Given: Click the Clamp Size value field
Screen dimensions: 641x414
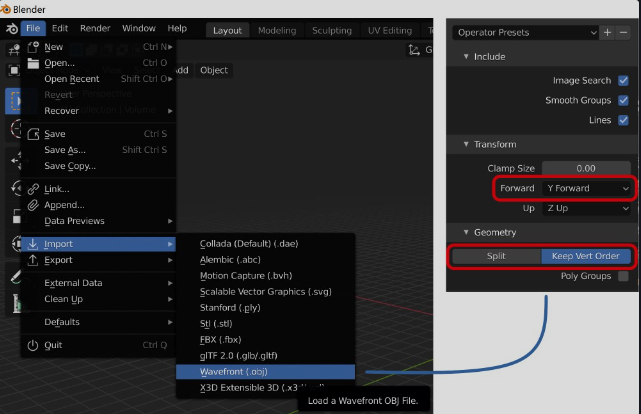Looking at the screenshot, I should (x=586, y=168).
